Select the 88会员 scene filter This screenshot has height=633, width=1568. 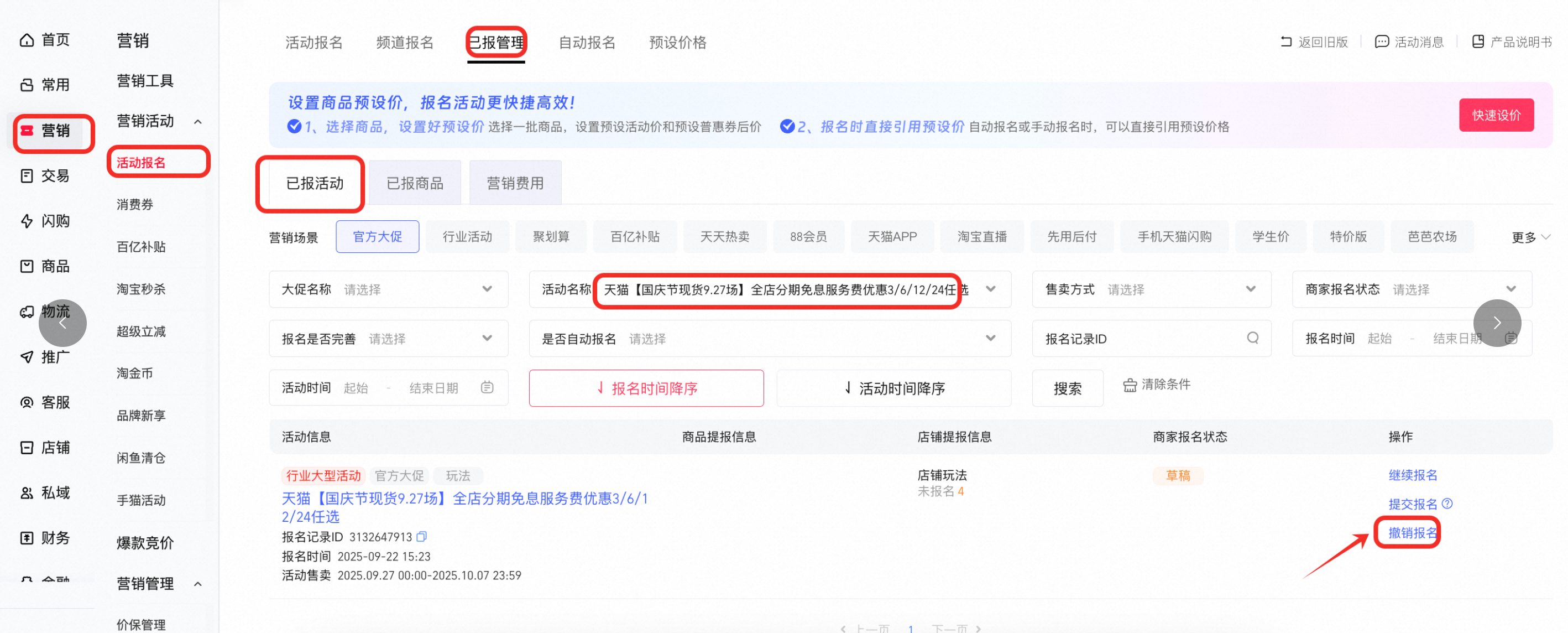[x=808, y=237]
